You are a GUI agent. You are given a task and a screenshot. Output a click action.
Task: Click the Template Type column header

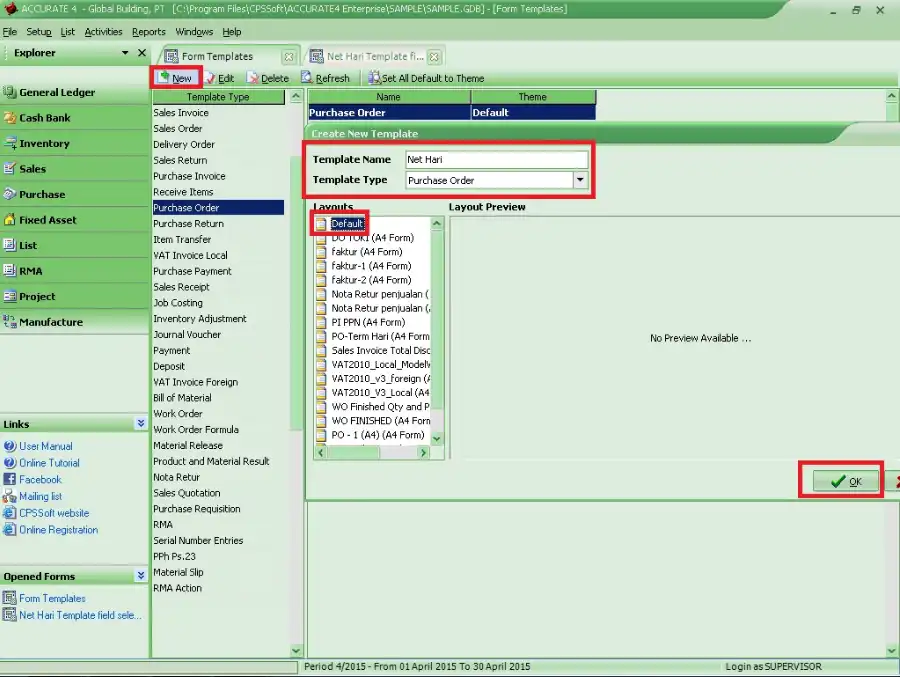[218, 97]
